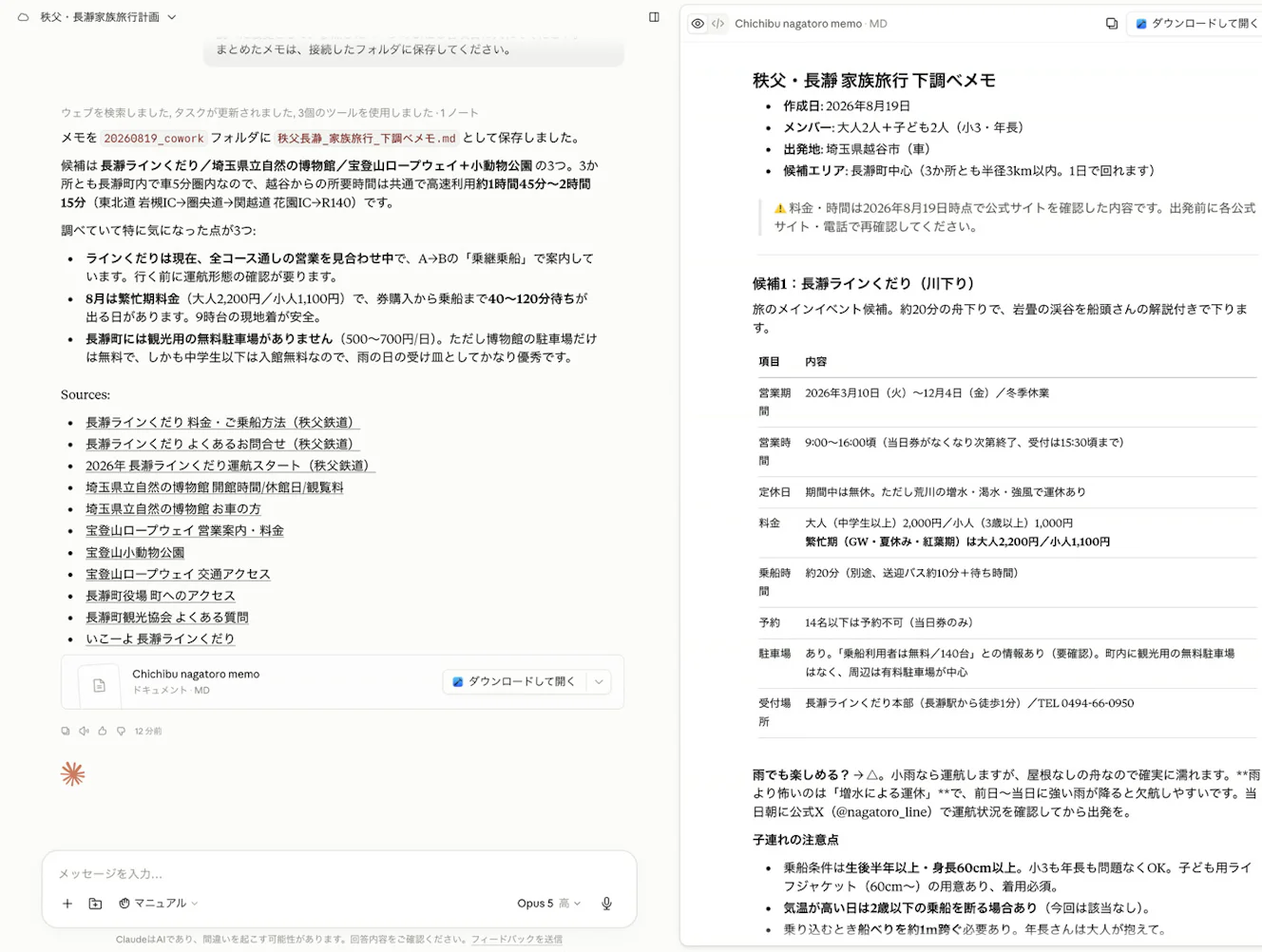The image size is (1262, 952).
Task: Switch the memo panel to preview (eye) view
Action: (x=698, y=24)
